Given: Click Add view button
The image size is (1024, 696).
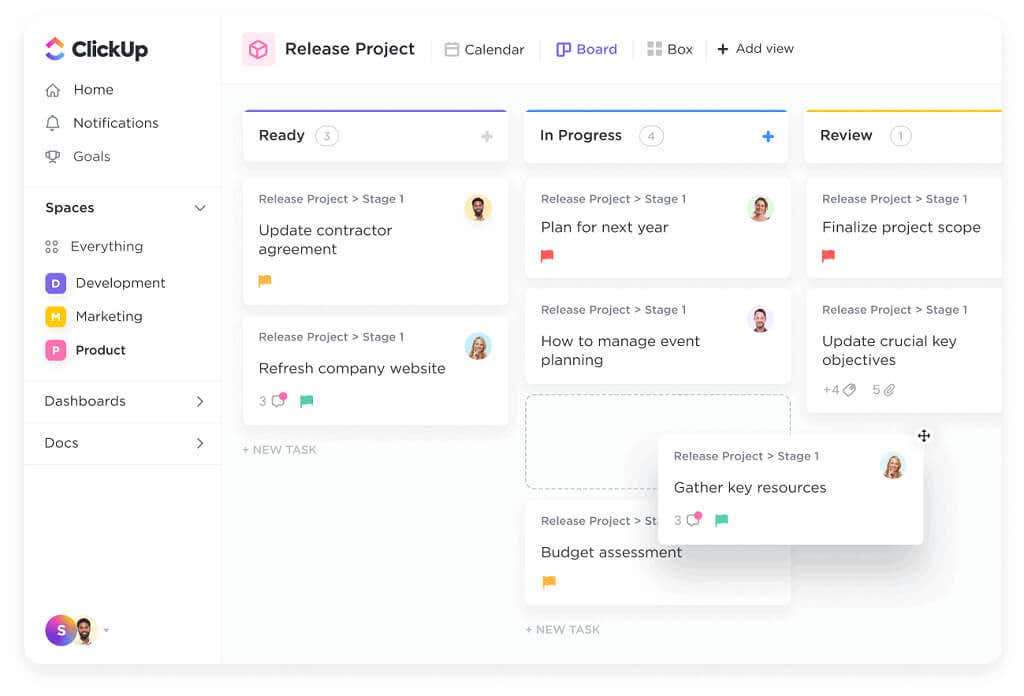Looking at the screenshot, I should (x=755, y=49).
